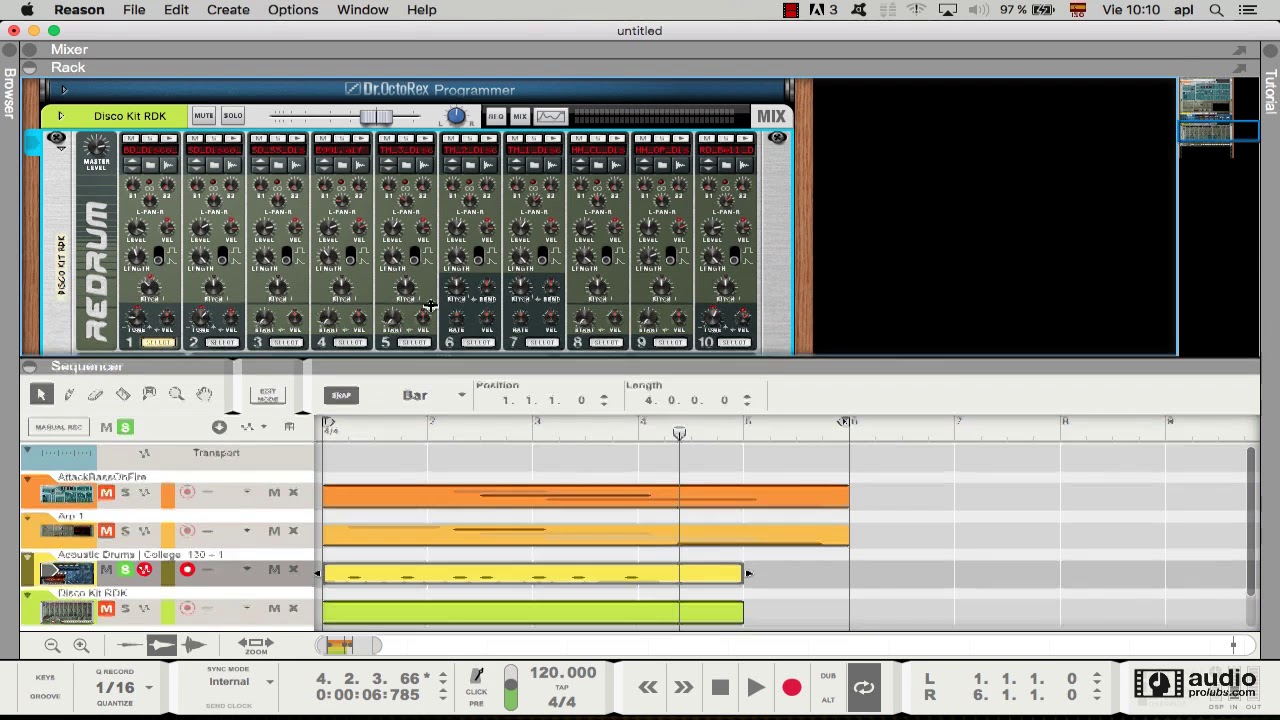The image size is (1280, 720).
Task: Start playback with the Play button
Action: [x=756, y=688]
